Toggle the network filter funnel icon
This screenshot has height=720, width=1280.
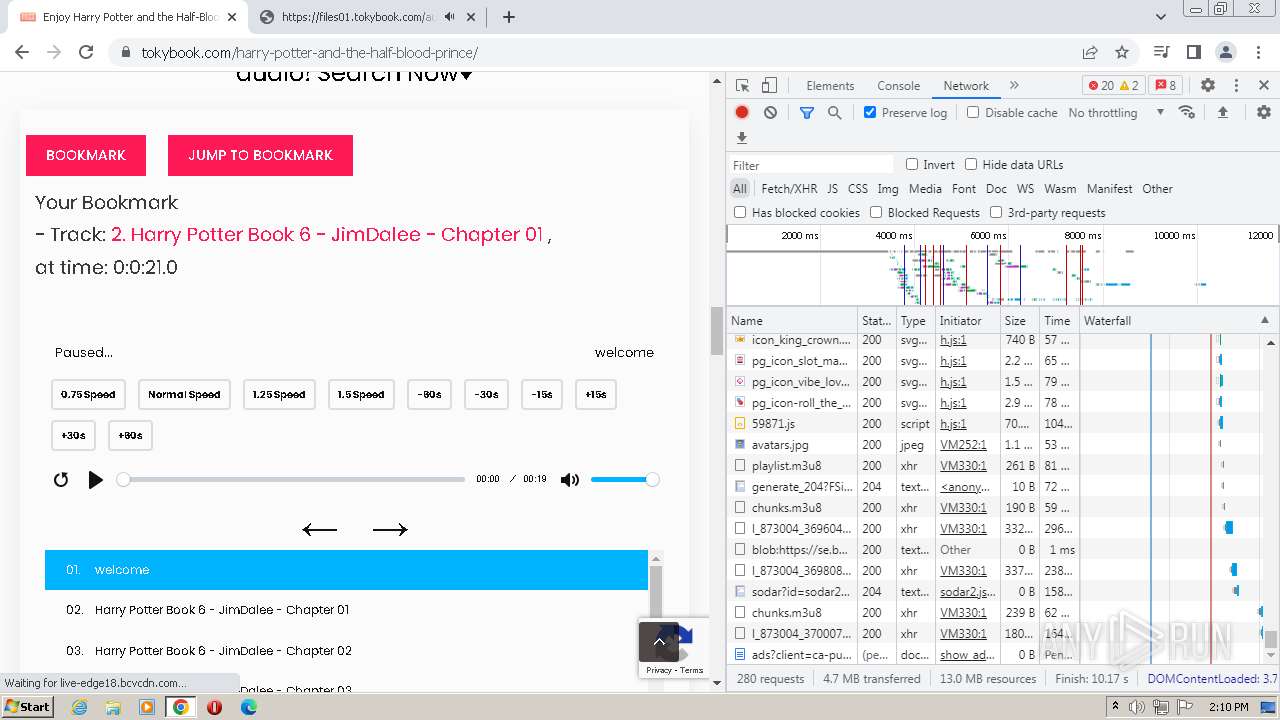(807, 113)
